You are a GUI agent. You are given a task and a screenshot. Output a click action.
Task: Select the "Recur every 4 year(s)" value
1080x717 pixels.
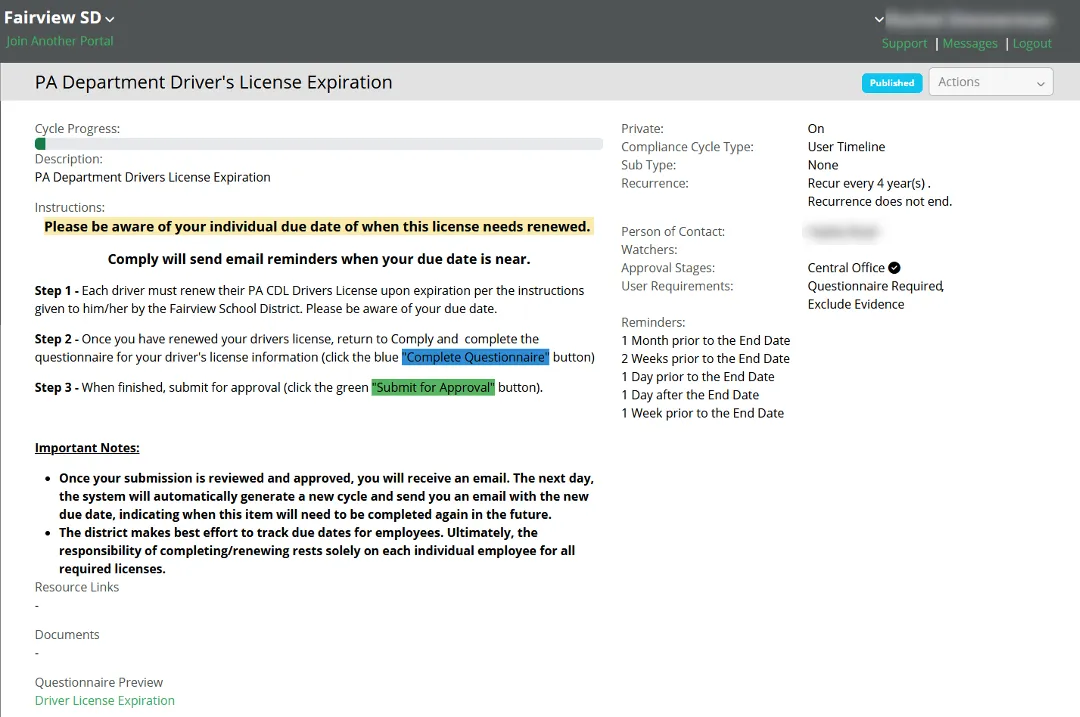869,183
